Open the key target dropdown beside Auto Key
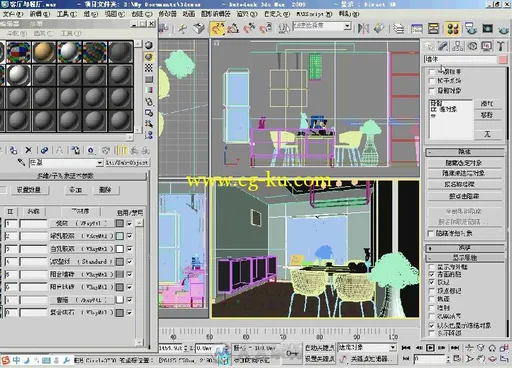Viewport: 512px width, 368px height. click(x=393, y=348)
